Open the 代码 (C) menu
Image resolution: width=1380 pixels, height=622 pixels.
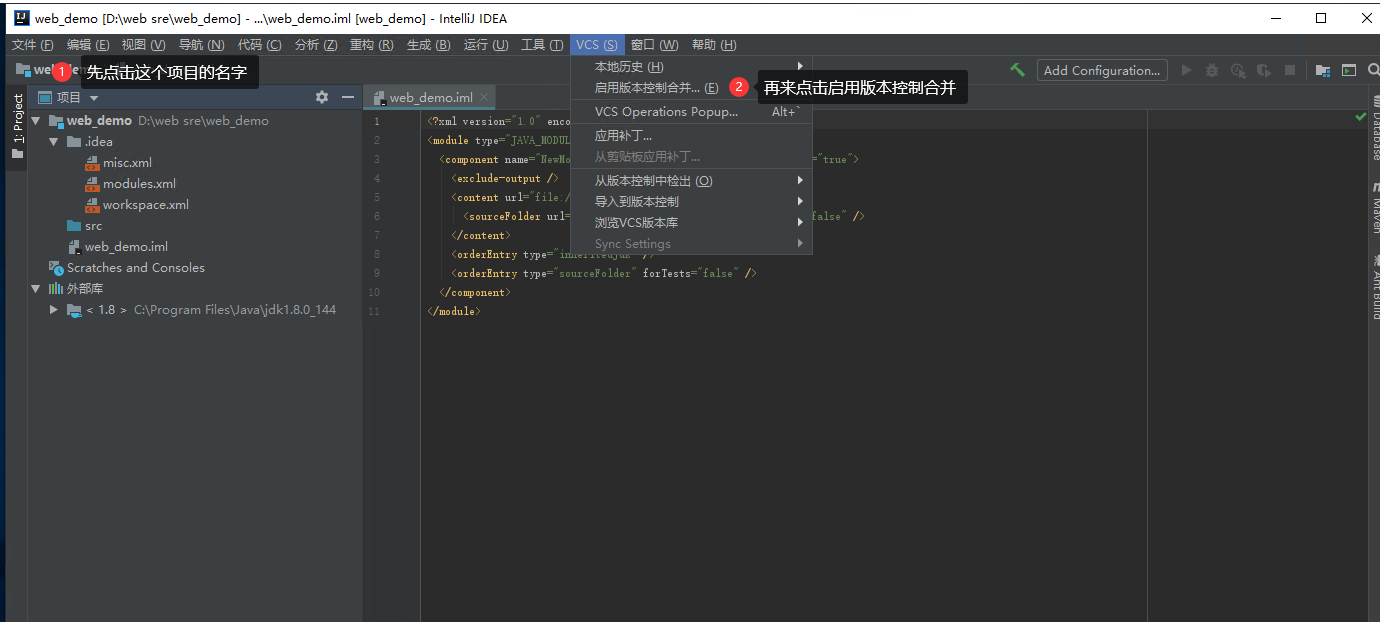(x=259, y=45)
